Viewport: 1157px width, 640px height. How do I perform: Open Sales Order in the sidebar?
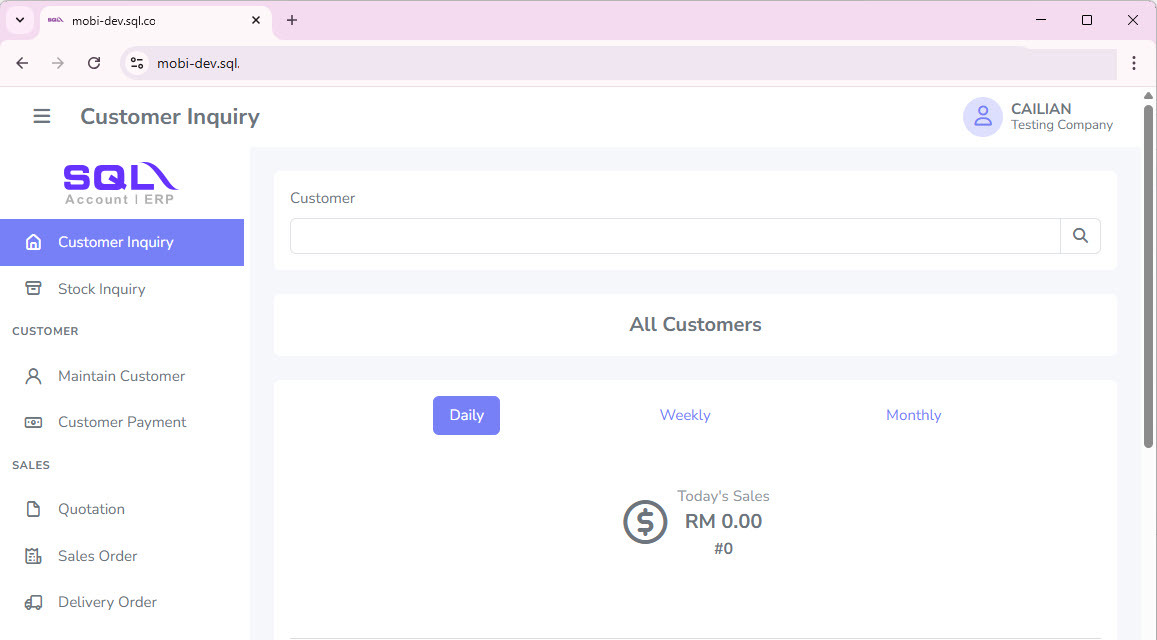tap(122, 556)
